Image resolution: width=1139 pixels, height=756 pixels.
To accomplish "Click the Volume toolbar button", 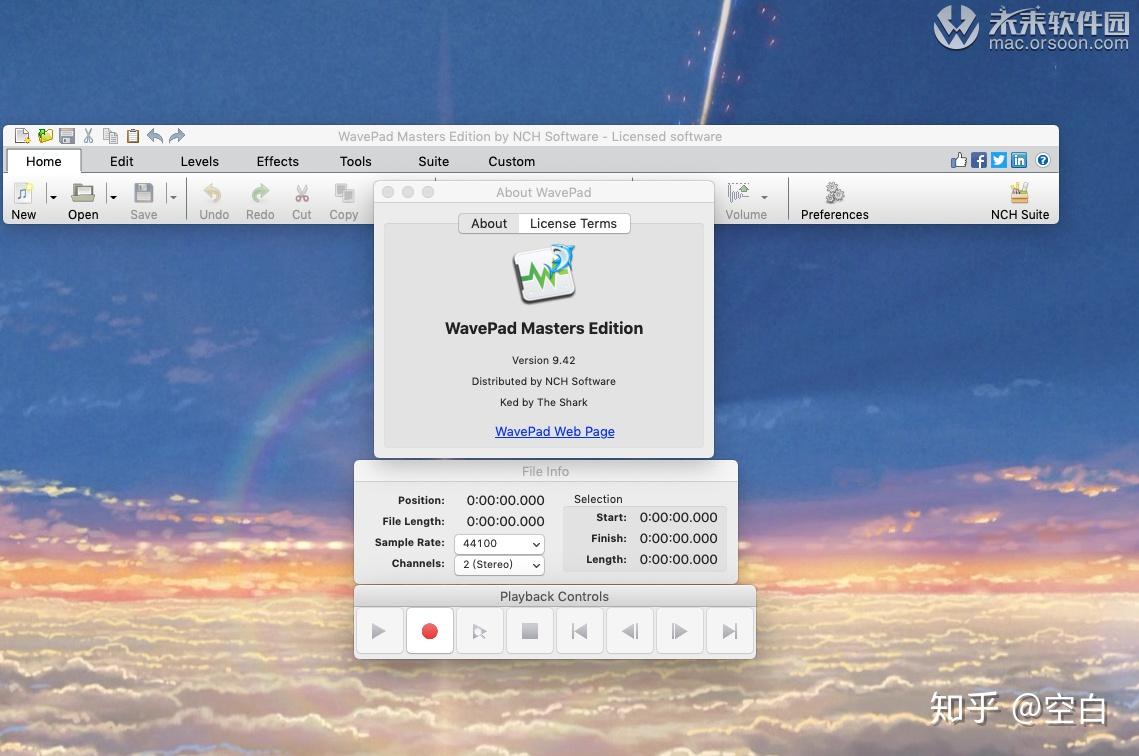I will coord(745,201).
